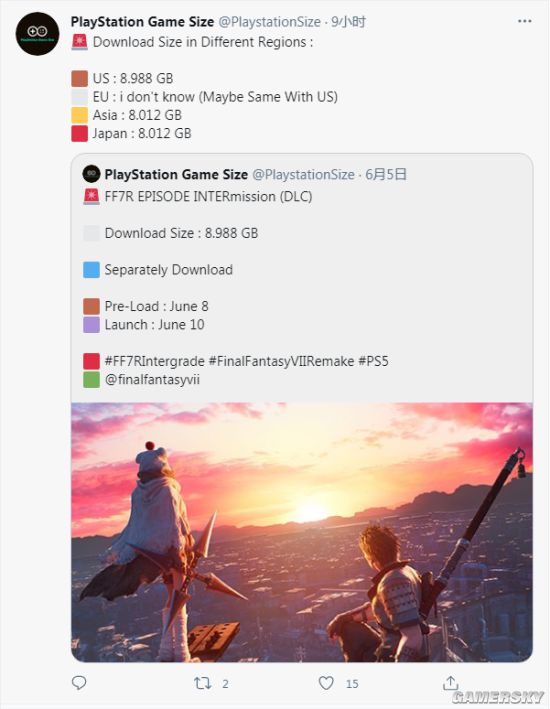Open the @finalfantasyvii mention
This screenshot has width=550, height=709.
coord(152,379)
